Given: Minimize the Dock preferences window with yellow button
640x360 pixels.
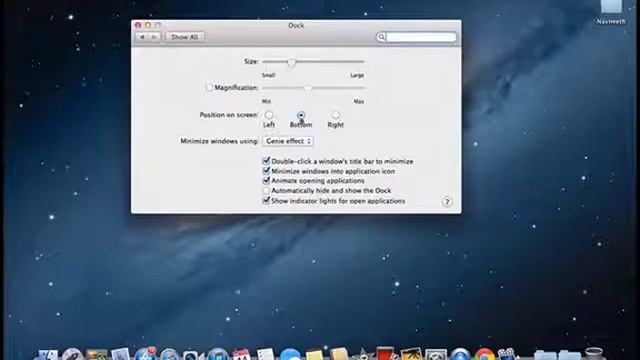Looking at the screenshot, I should 148,25.
